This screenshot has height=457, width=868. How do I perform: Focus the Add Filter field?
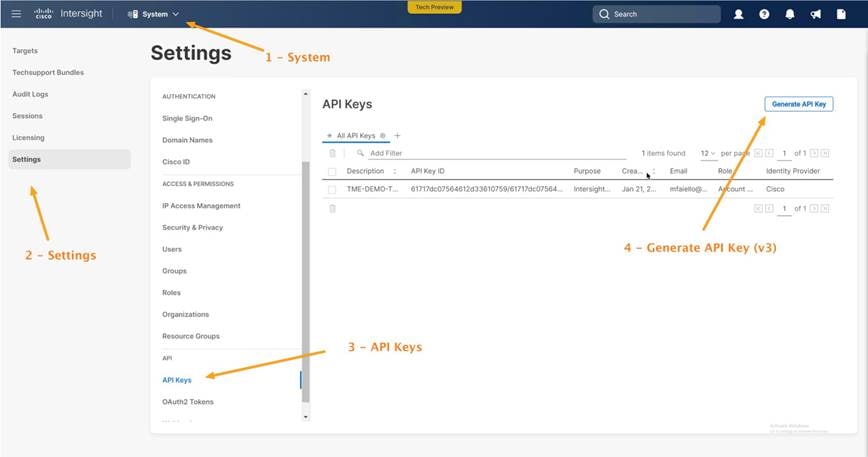pyautogui.click(x=497, y=153)
